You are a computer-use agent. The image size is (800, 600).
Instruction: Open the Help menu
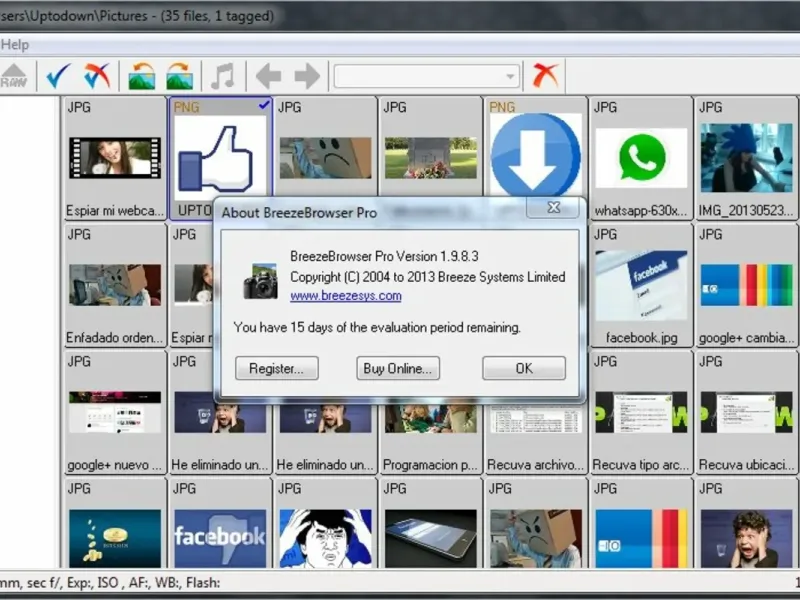15,45
